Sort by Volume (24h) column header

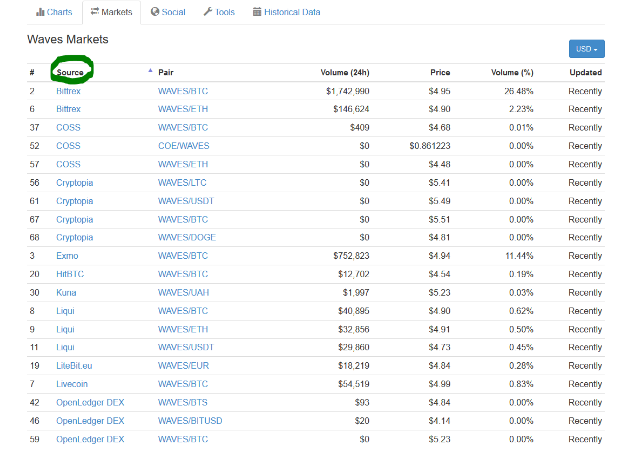coord(345,72)
